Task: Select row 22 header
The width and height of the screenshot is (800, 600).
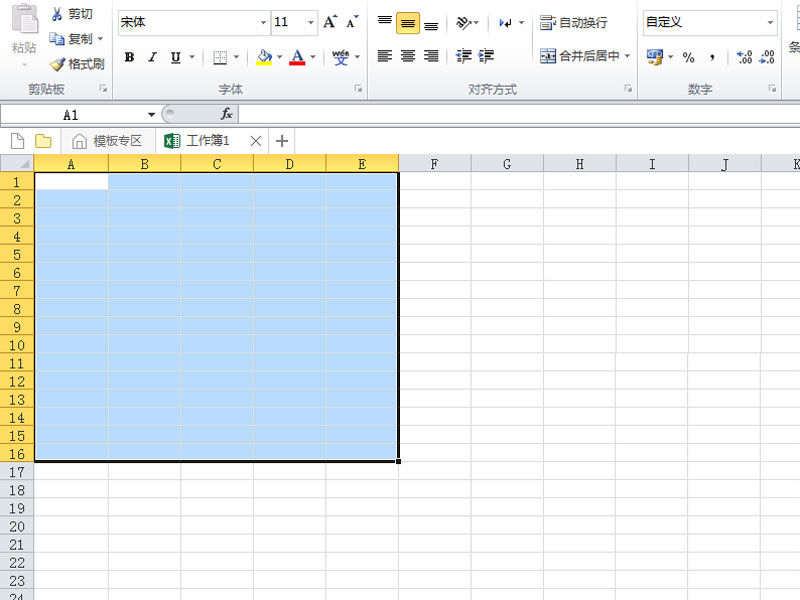Action: (x=17, y=562)
